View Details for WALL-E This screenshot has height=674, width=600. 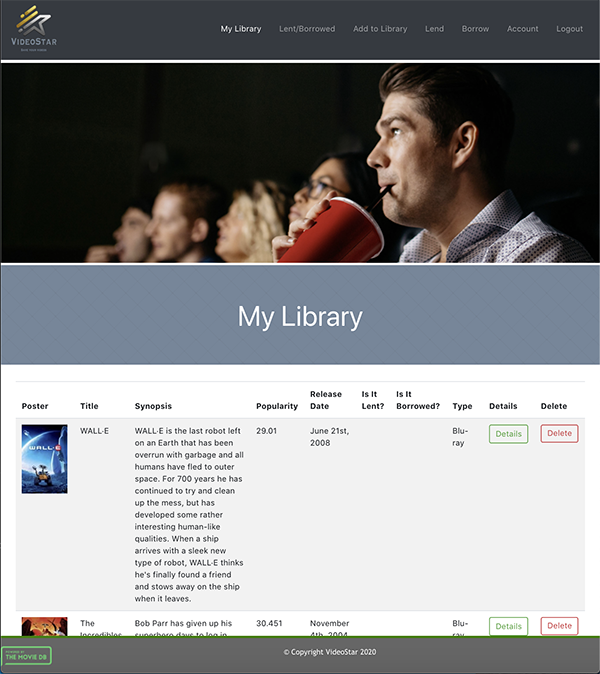(x=508, y=434)
